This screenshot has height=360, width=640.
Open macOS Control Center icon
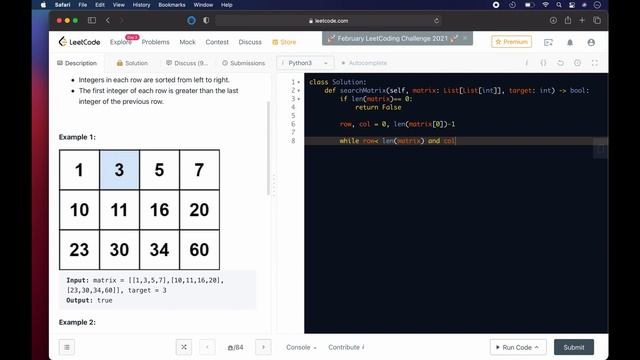tap(572, 5)
